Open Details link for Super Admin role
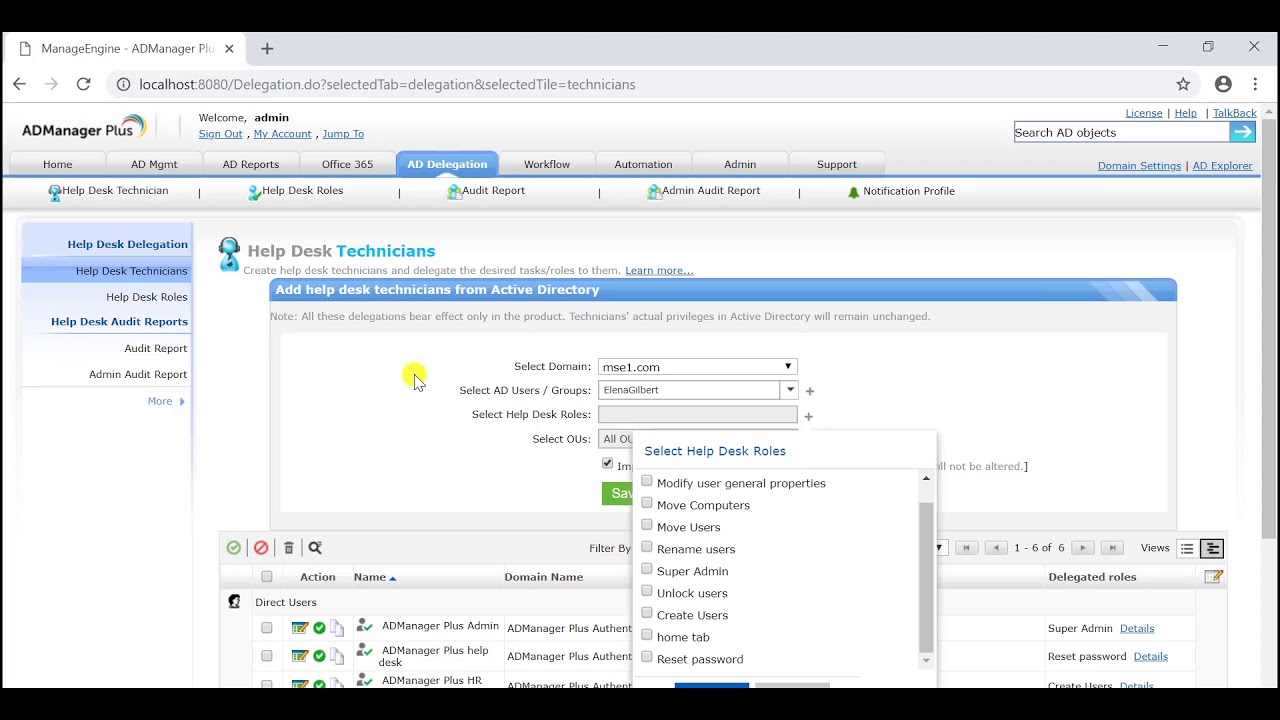 [x=1137, y=628]
